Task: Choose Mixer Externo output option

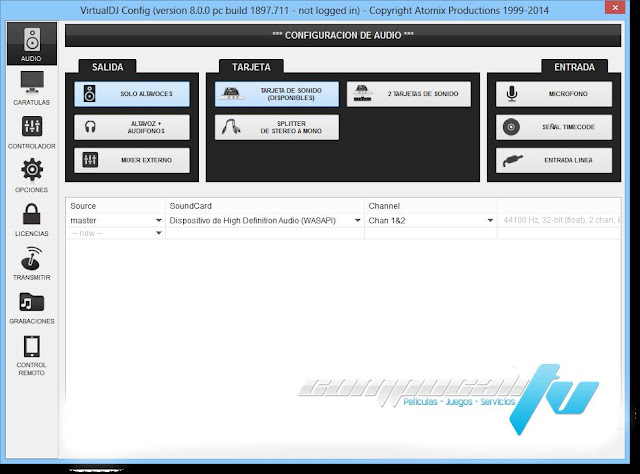Action: tap(132, 160)
